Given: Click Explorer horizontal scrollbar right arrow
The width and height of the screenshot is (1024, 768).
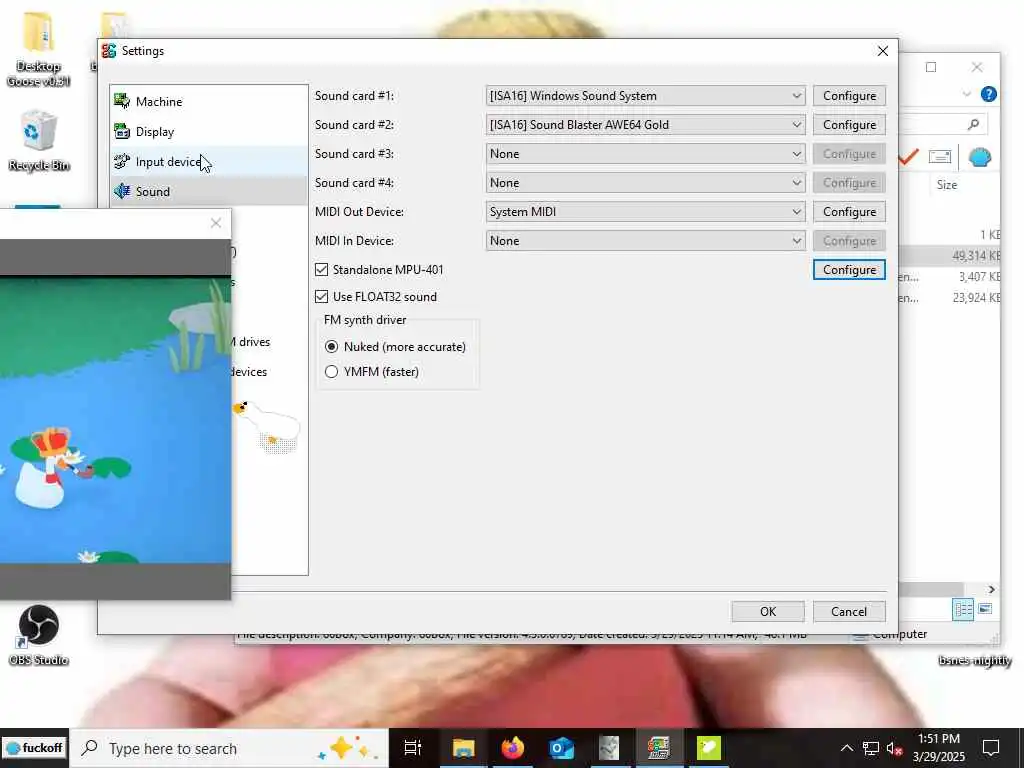Looking at the screenshot, I should point(991,589).
